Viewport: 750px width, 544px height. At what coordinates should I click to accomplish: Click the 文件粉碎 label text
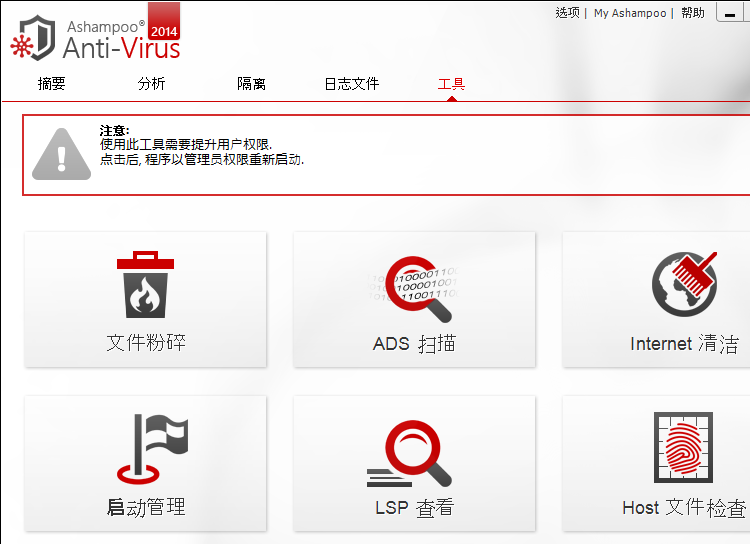146,343
